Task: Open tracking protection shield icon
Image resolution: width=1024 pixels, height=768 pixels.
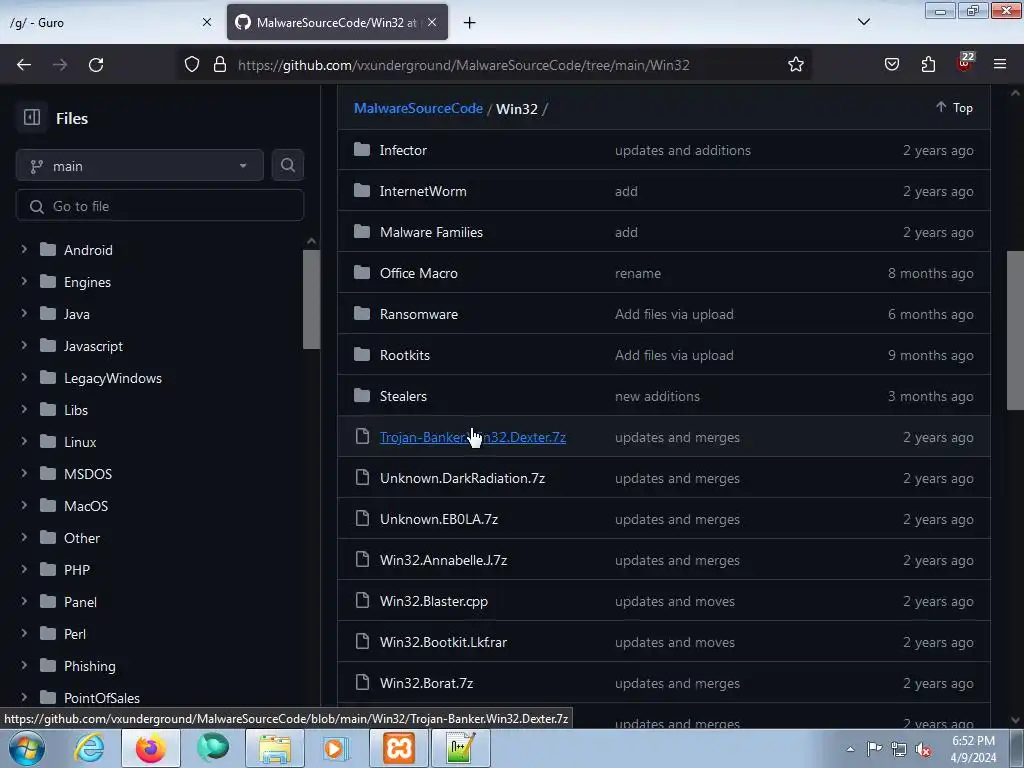Action: coord(191,65)
